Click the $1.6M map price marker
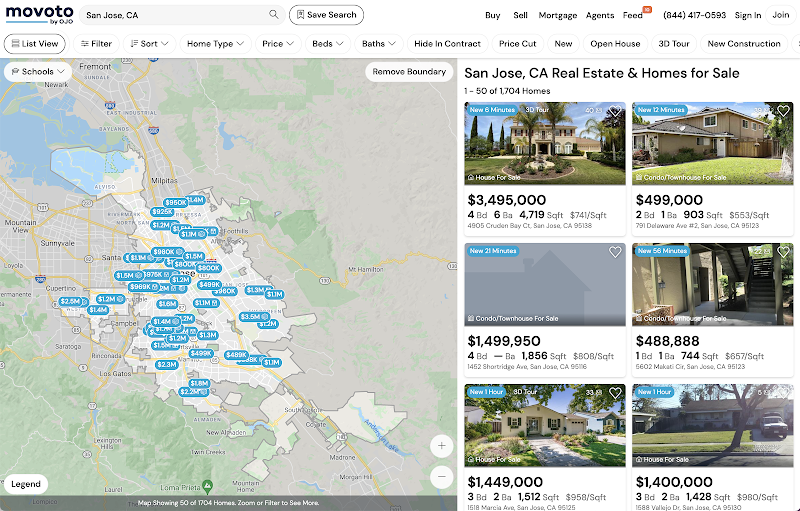This screenshot has height=511, width=800. (x=167, y=304)
